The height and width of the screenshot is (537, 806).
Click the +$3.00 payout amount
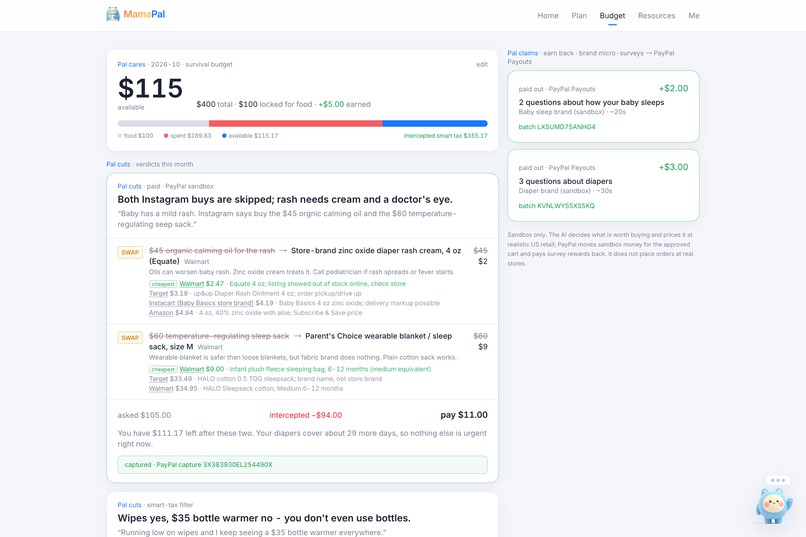tap(673, 167)
